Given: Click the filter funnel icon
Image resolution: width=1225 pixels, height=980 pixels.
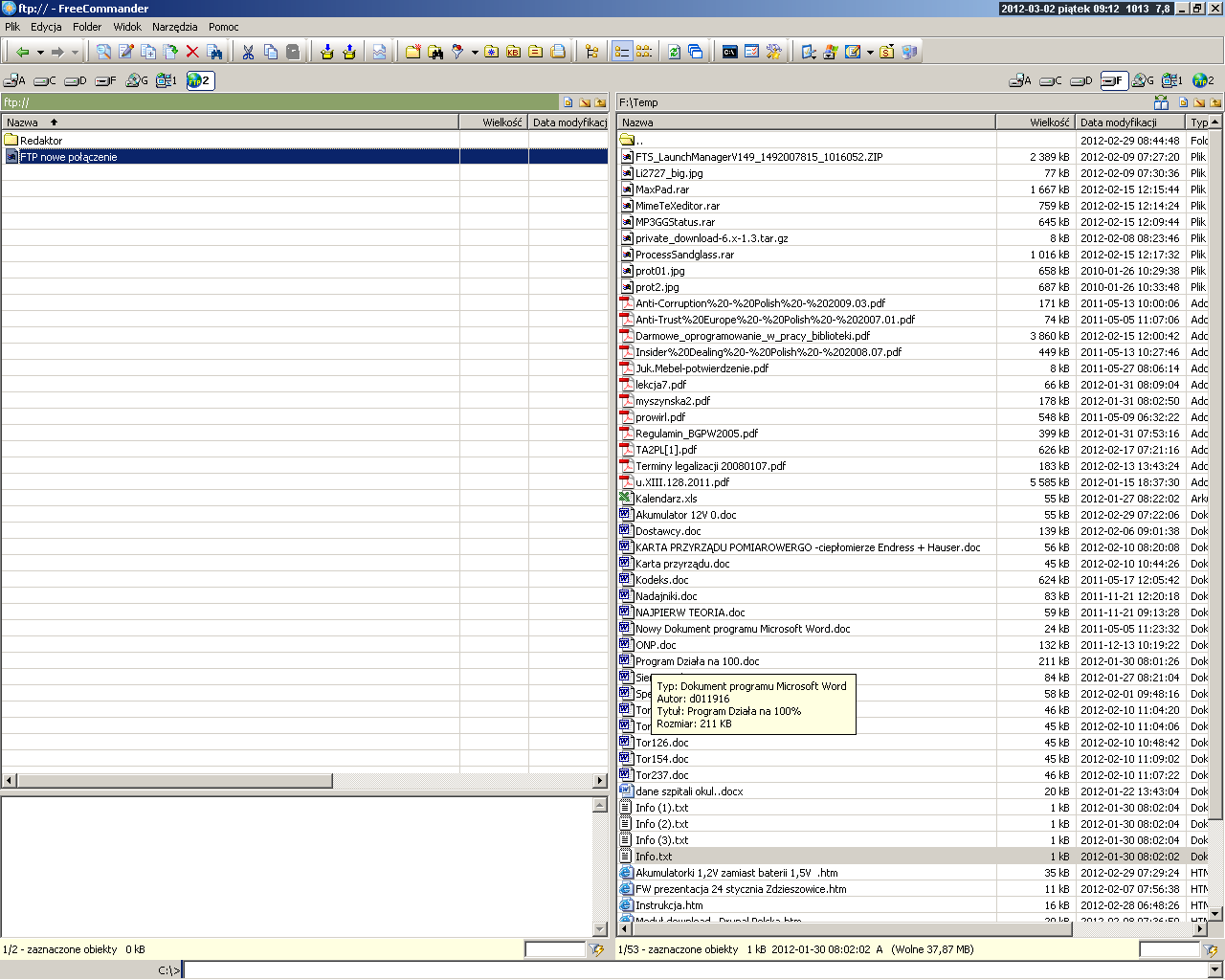Looking at the screenshot, I should point(457,52).
